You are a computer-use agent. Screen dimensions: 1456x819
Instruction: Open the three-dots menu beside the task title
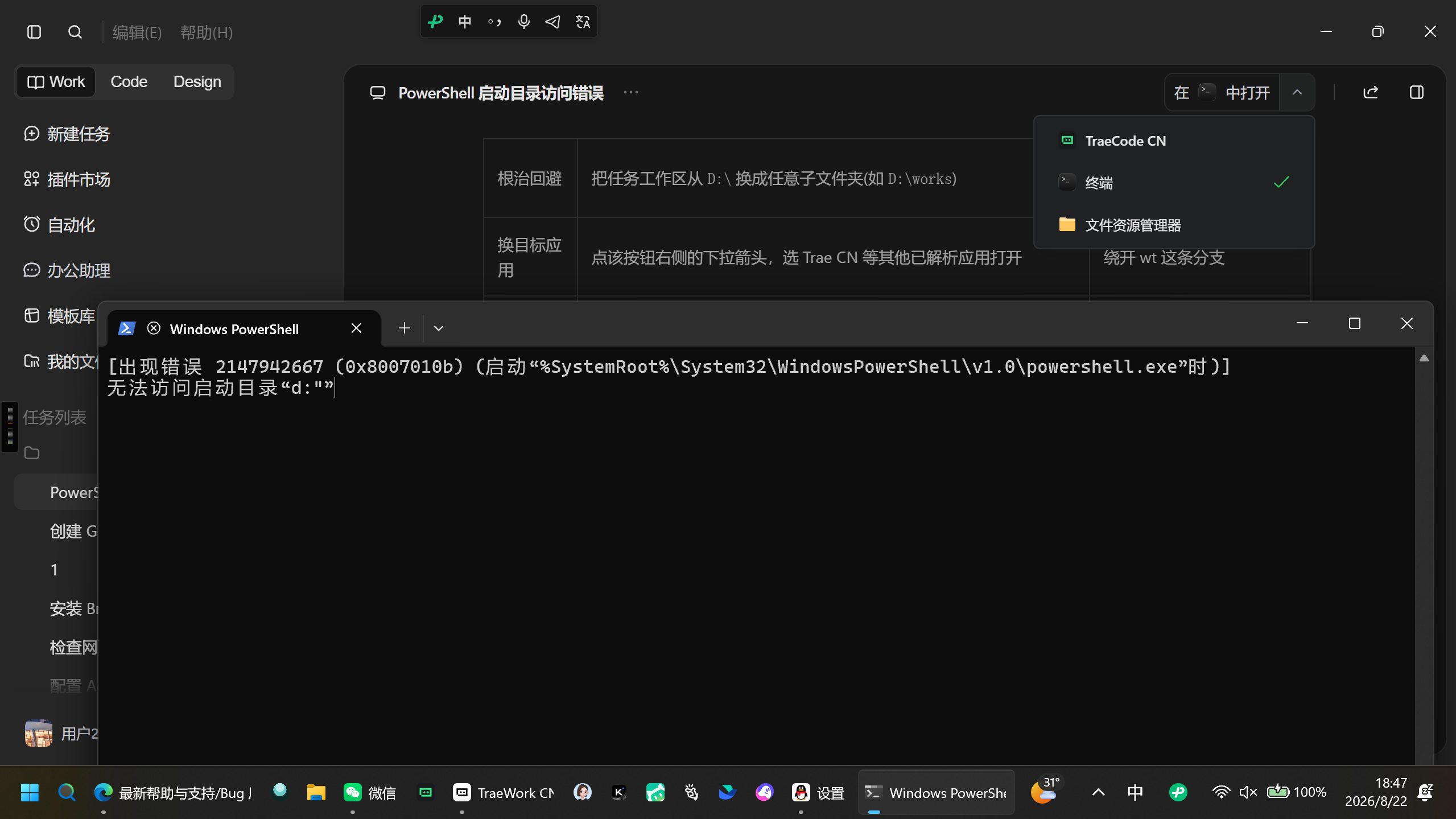click(631, 92)
